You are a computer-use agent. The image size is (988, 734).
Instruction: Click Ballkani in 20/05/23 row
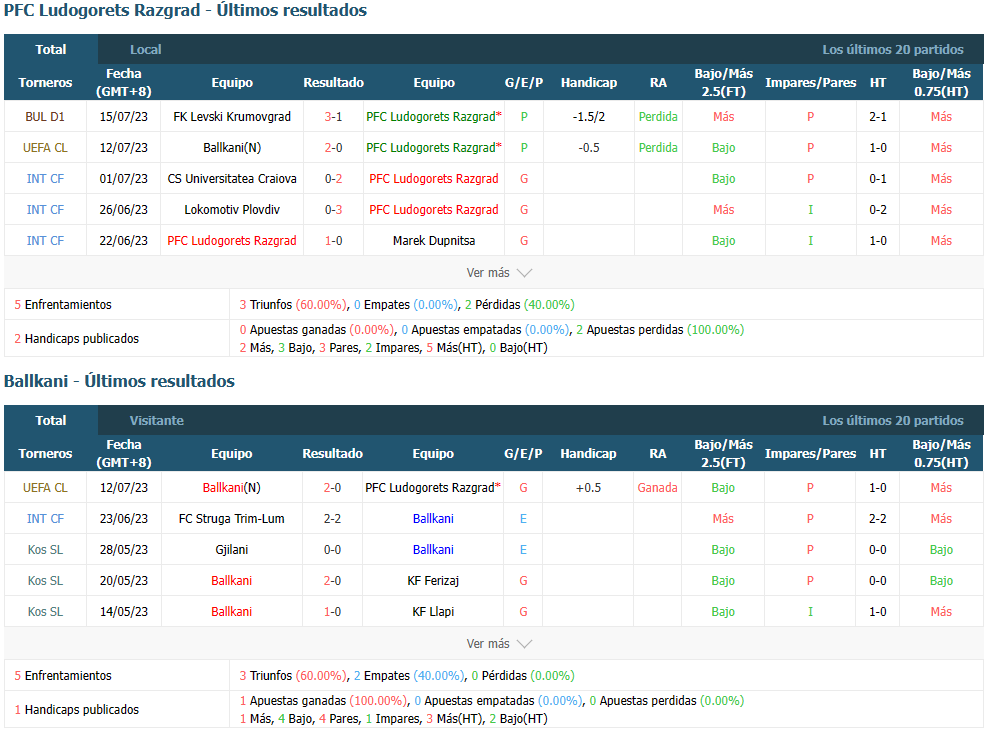pos(231,580)
